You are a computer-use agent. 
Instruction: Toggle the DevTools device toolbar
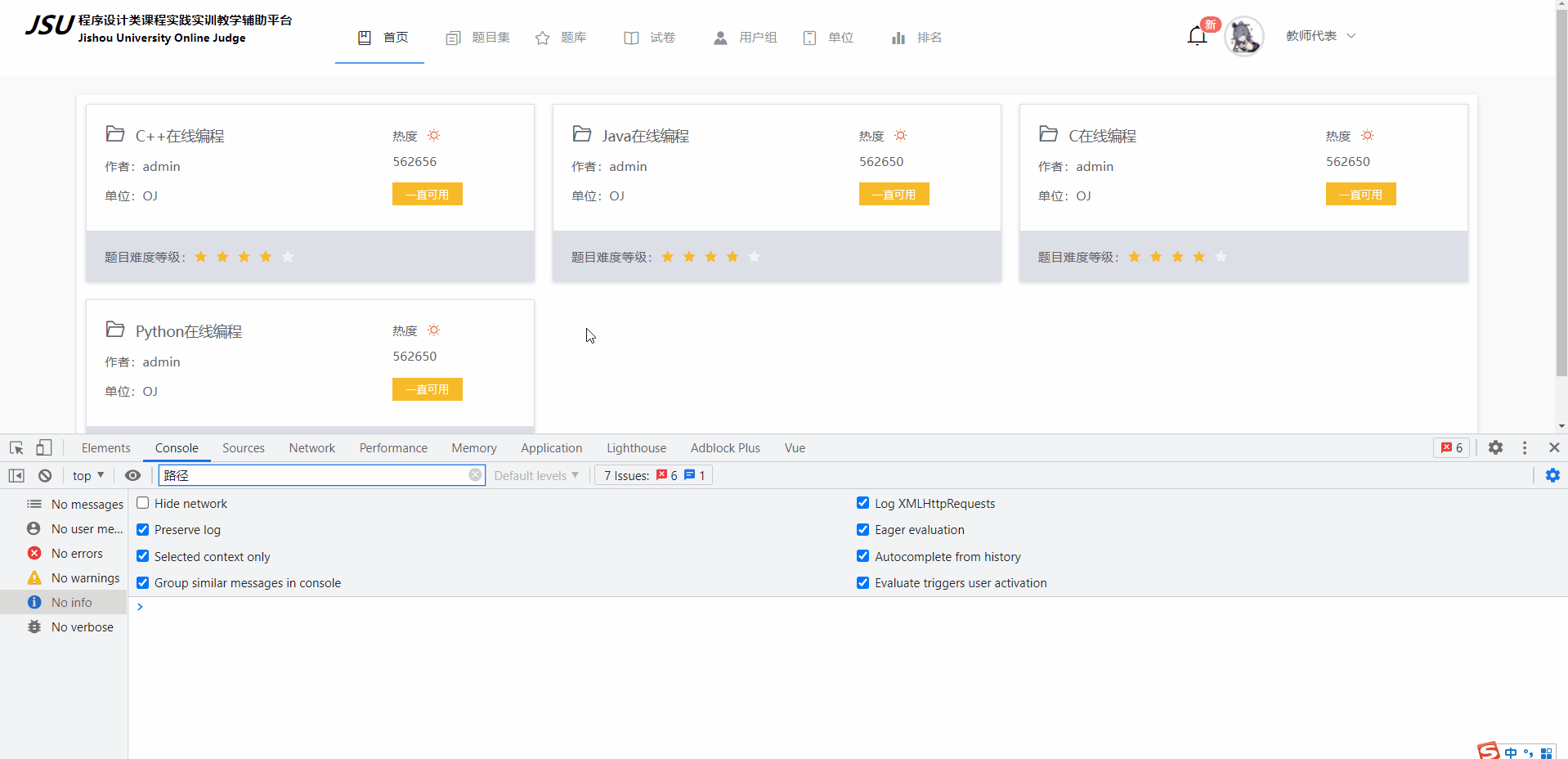44,447
